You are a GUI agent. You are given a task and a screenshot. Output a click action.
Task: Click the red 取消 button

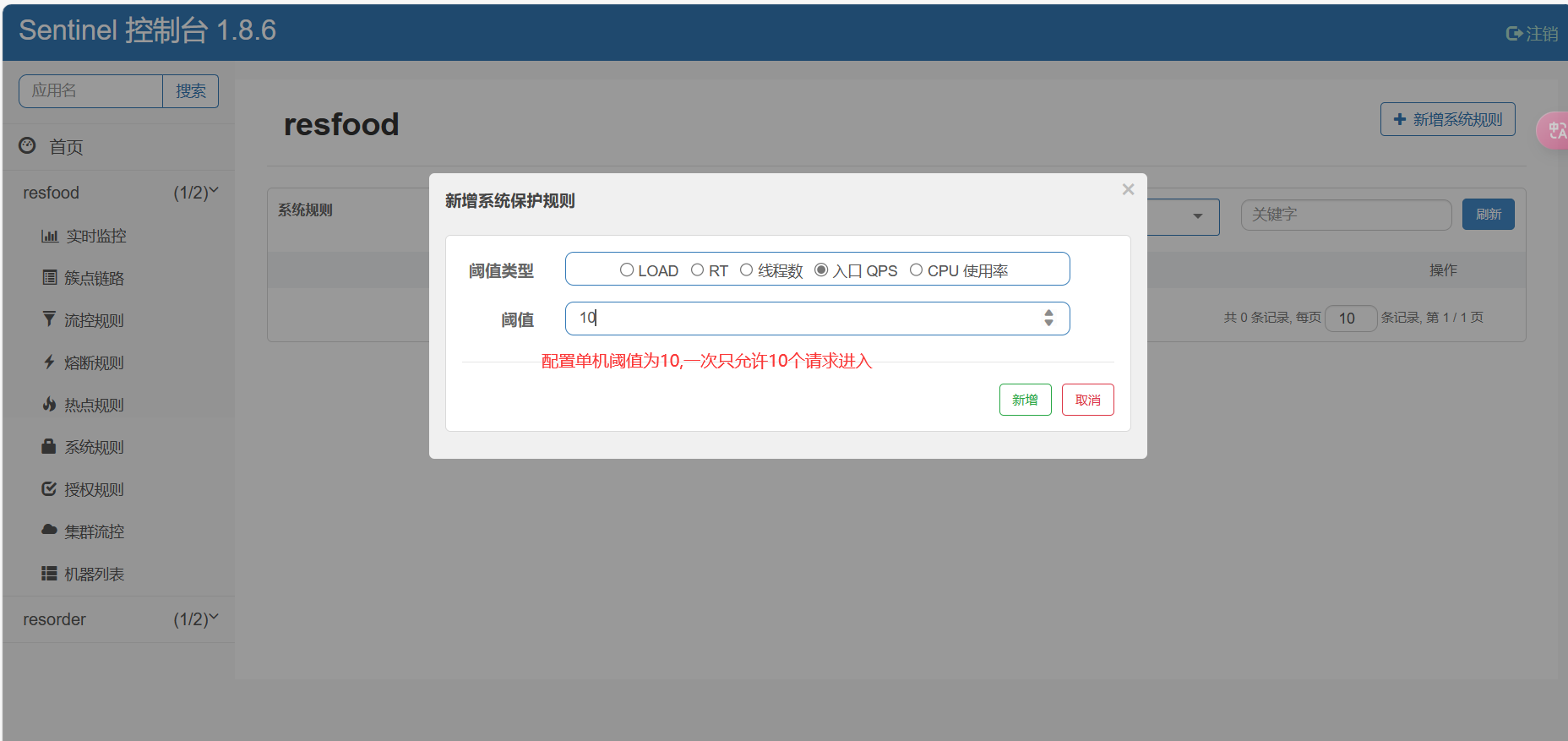click(1087, 400)
